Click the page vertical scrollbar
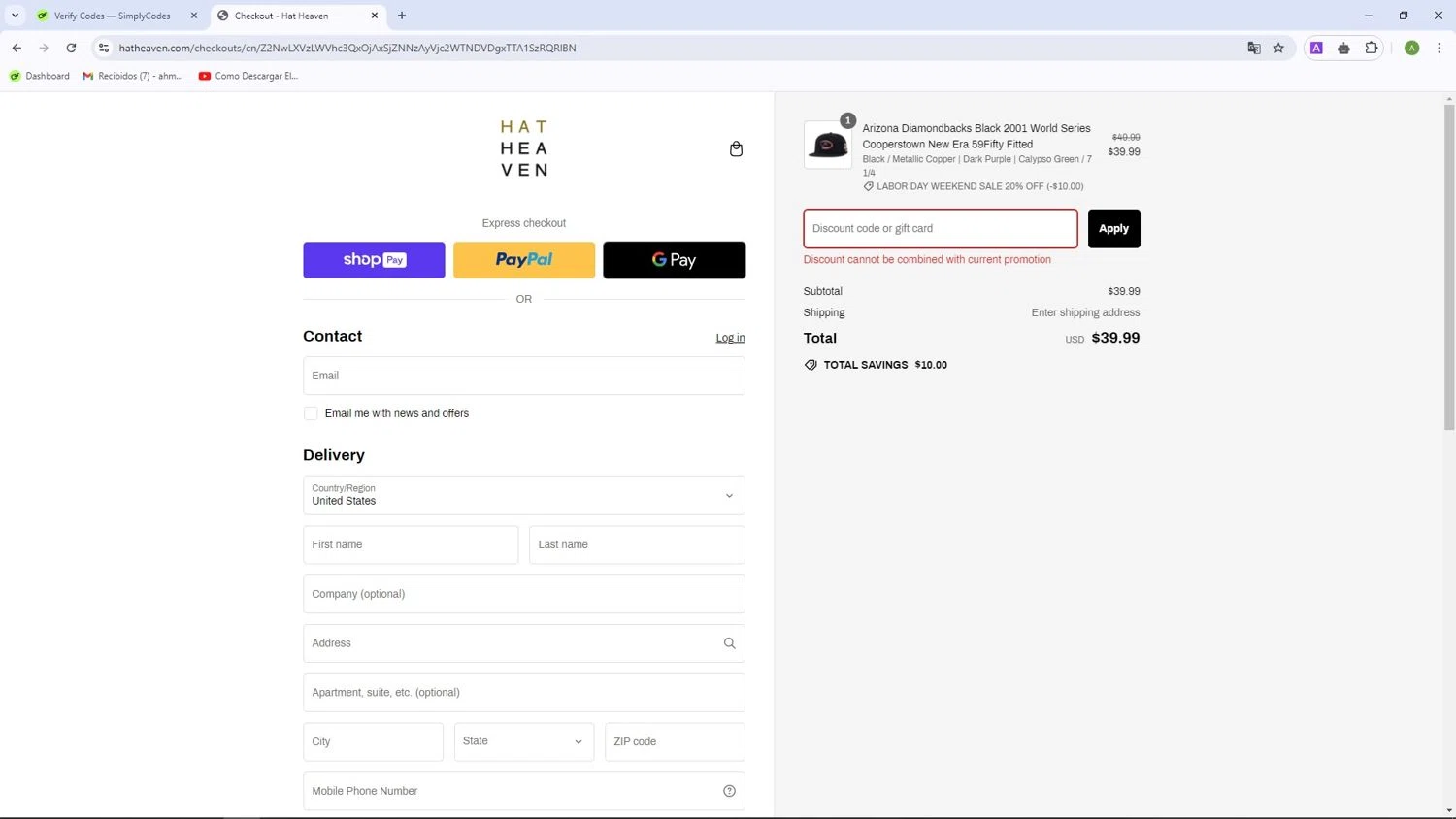 pyautogui.click(x=1449, y=267)
